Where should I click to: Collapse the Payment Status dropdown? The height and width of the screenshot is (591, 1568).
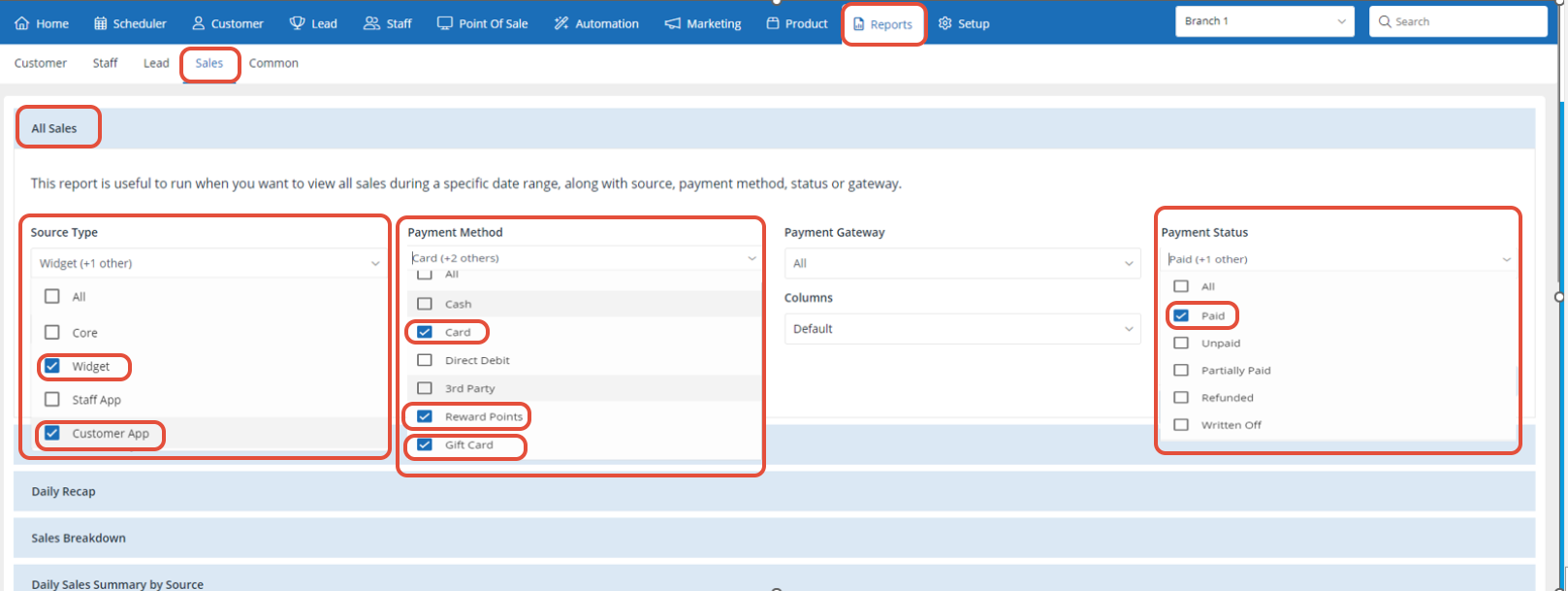pyautogui.click(x=1339, y=259)
